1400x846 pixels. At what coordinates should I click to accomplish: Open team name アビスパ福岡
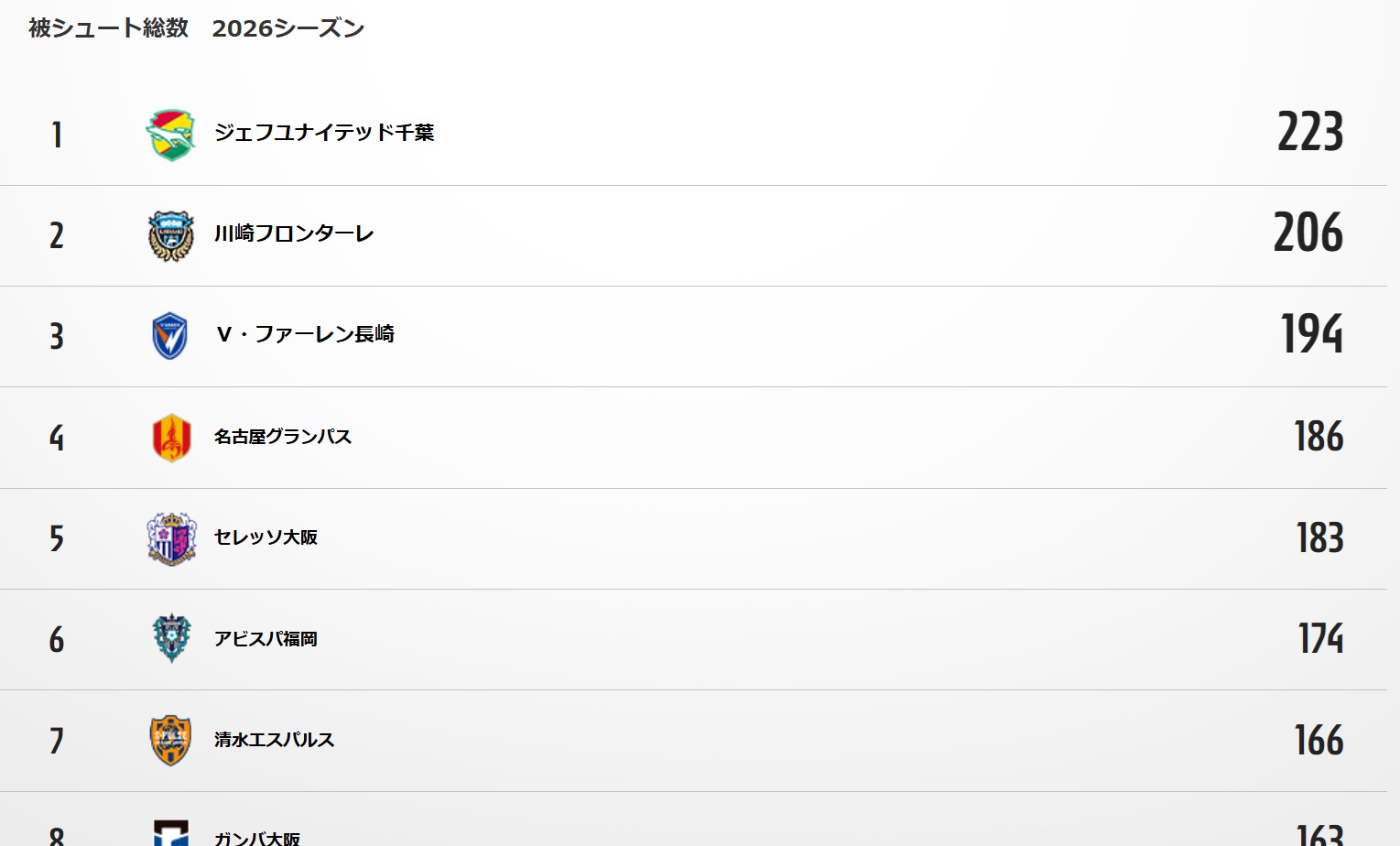click(266, 639)
